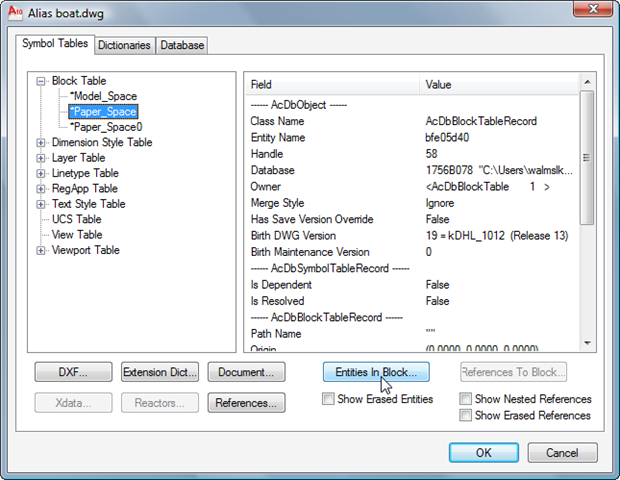620x480 pixels.
Task: Toggle Show Nested References checkbox
Action: pos(467,399)
